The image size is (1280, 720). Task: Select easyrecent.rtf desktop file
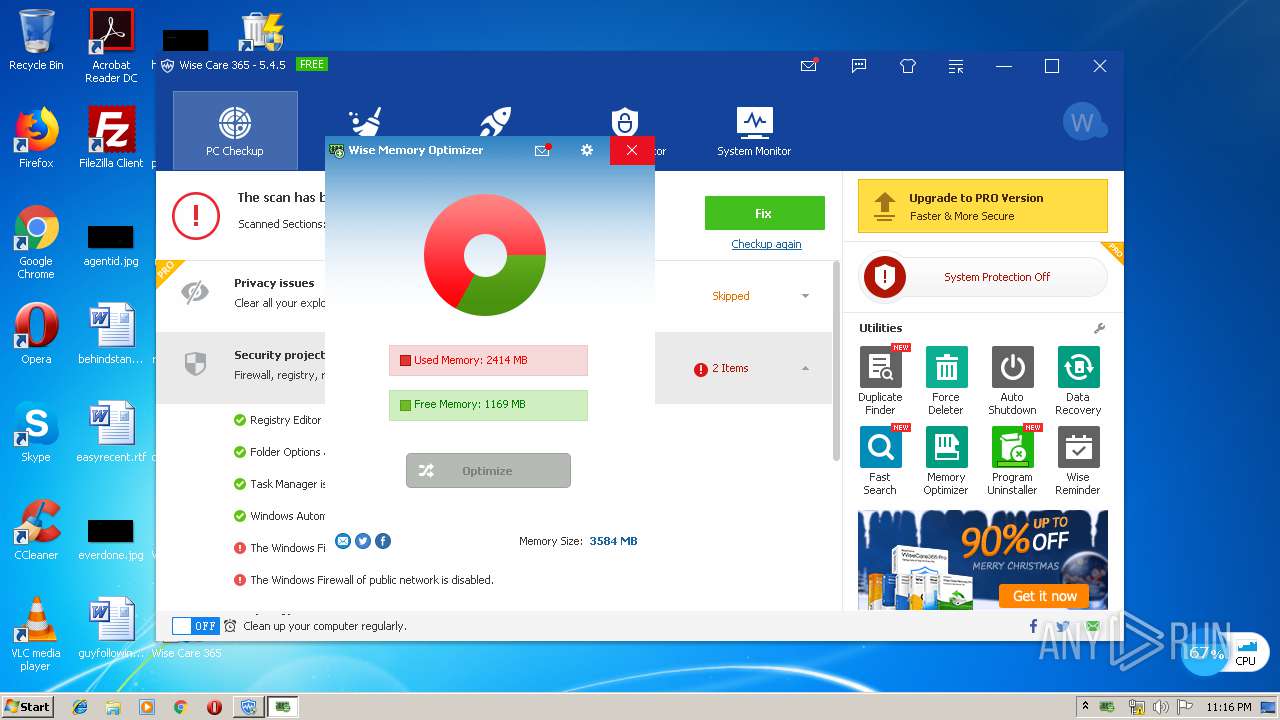(x=111, y=433)
